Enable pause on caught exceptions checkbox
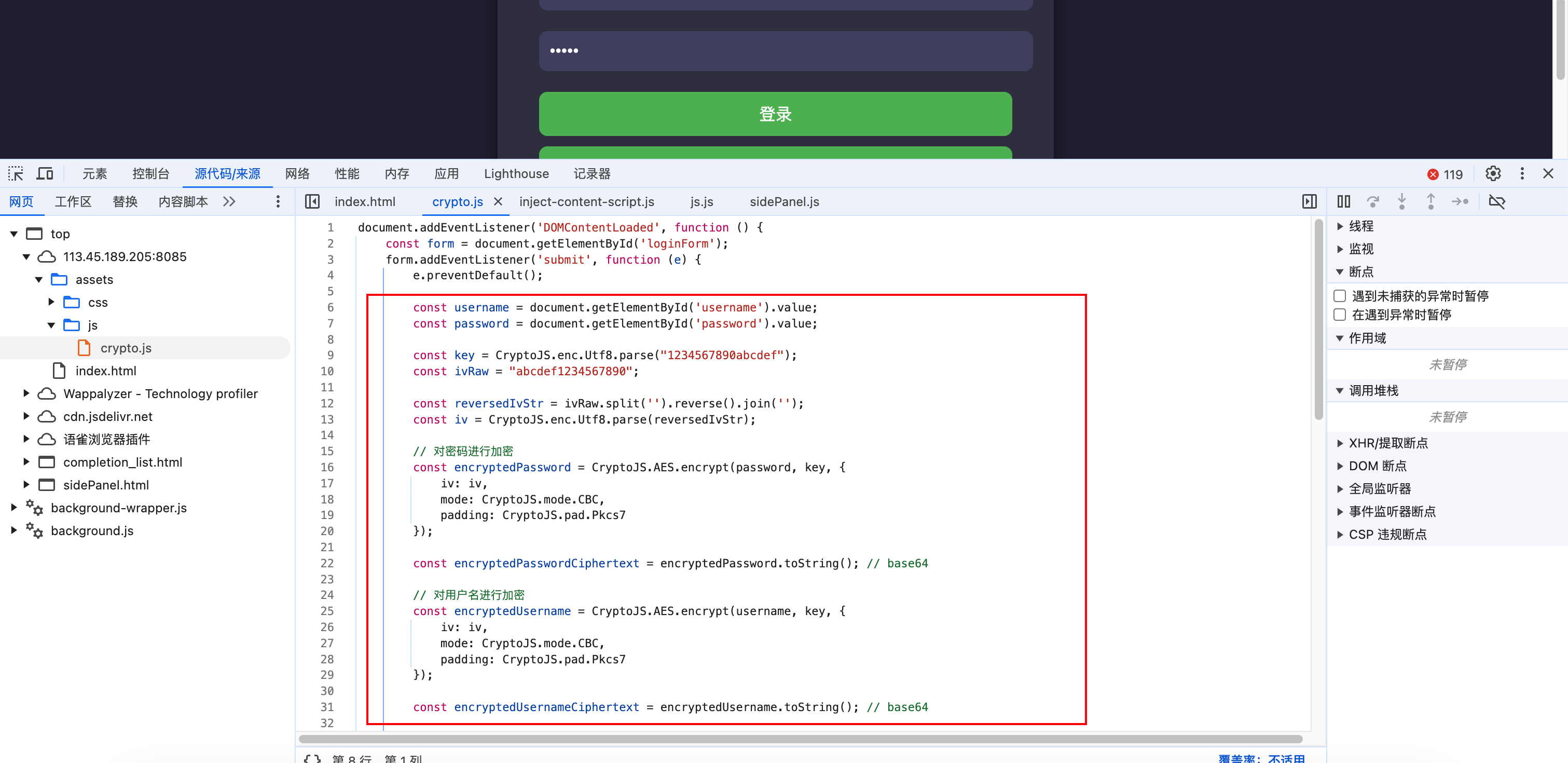 [x=1340, y=315]
